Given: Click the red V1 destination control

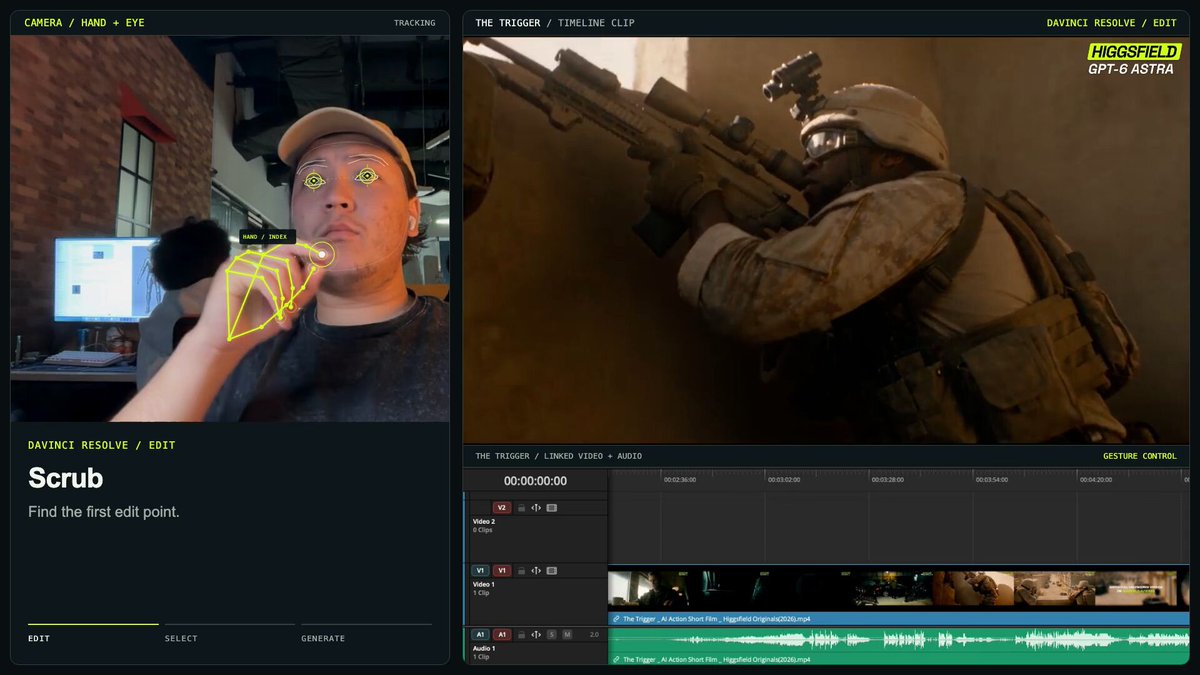Looking at the screenshot, I should coord(502,571).
